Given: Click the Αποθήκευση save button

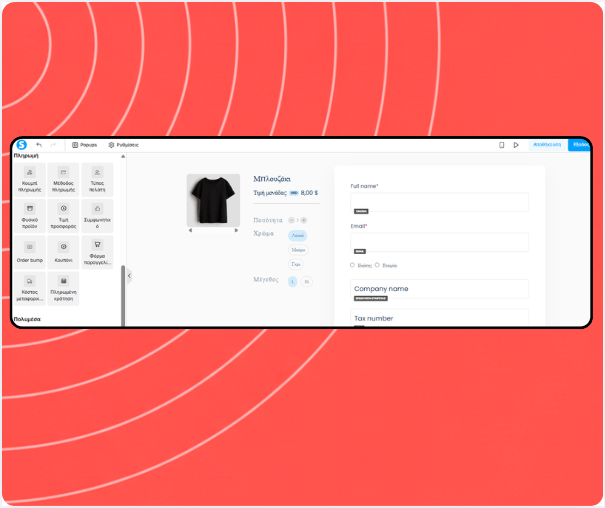Looking at the screenshot, I should coord(547,145).
